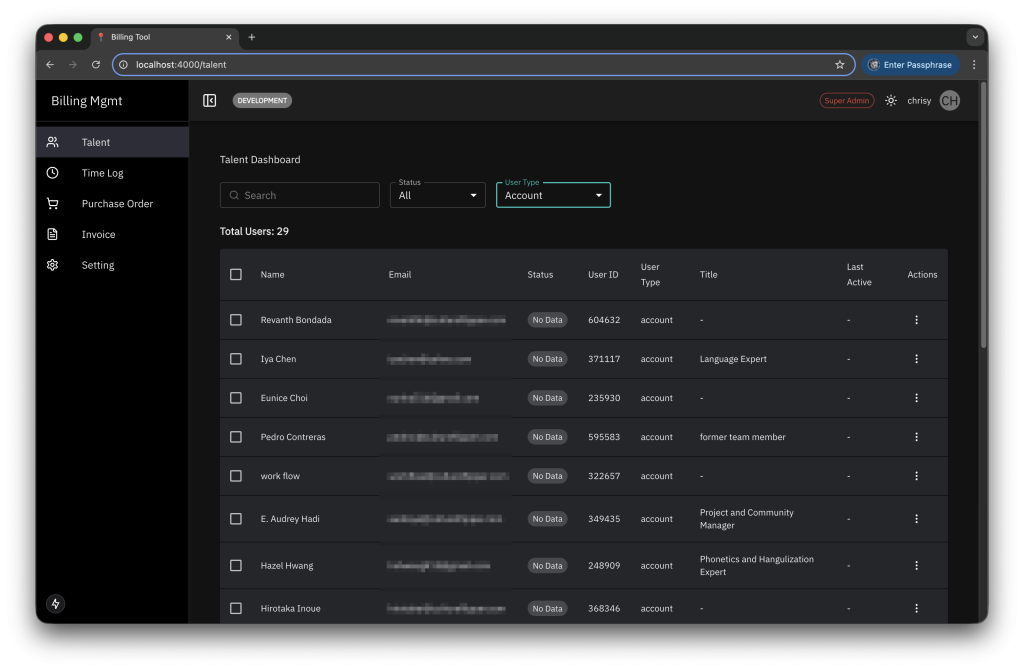Go to Time Log in sidebar

102,173
